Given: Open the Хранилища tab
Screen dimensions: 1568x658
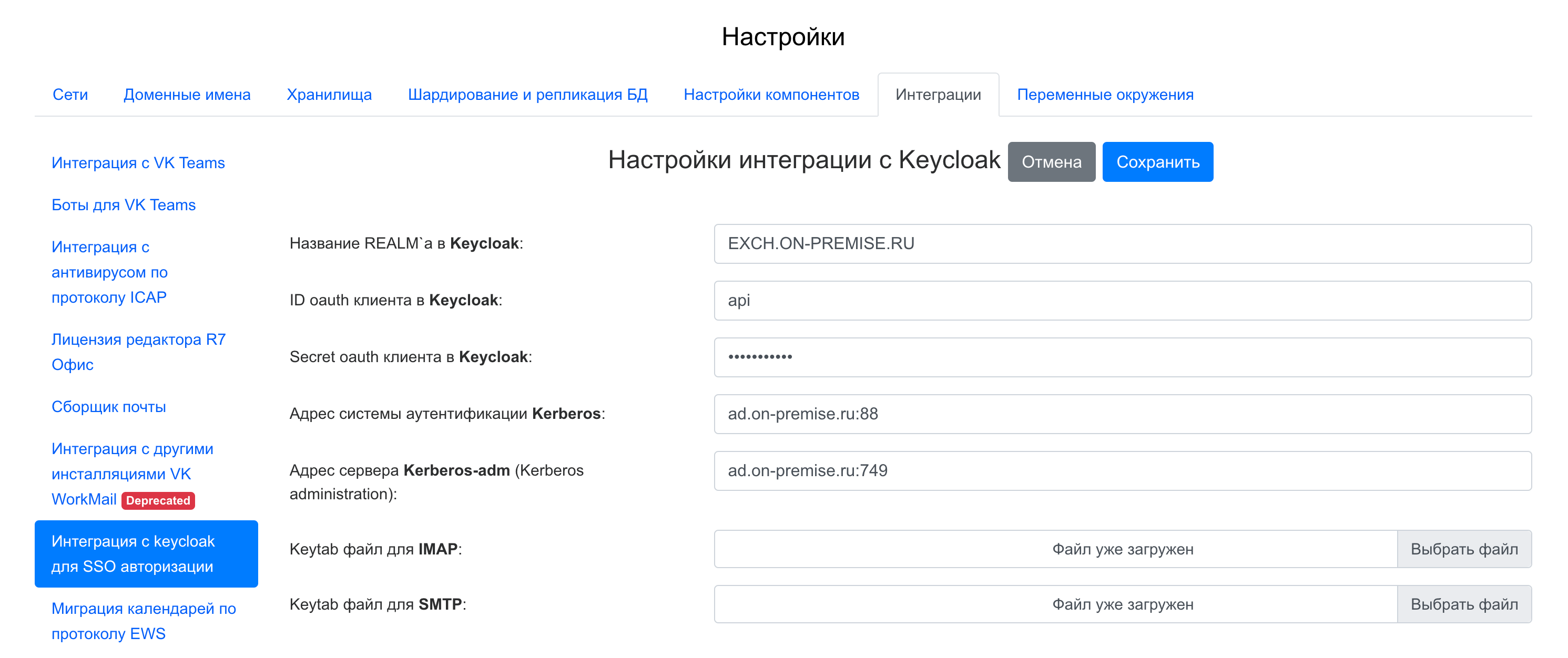Looking at the screenshot, I should [329, 95].
